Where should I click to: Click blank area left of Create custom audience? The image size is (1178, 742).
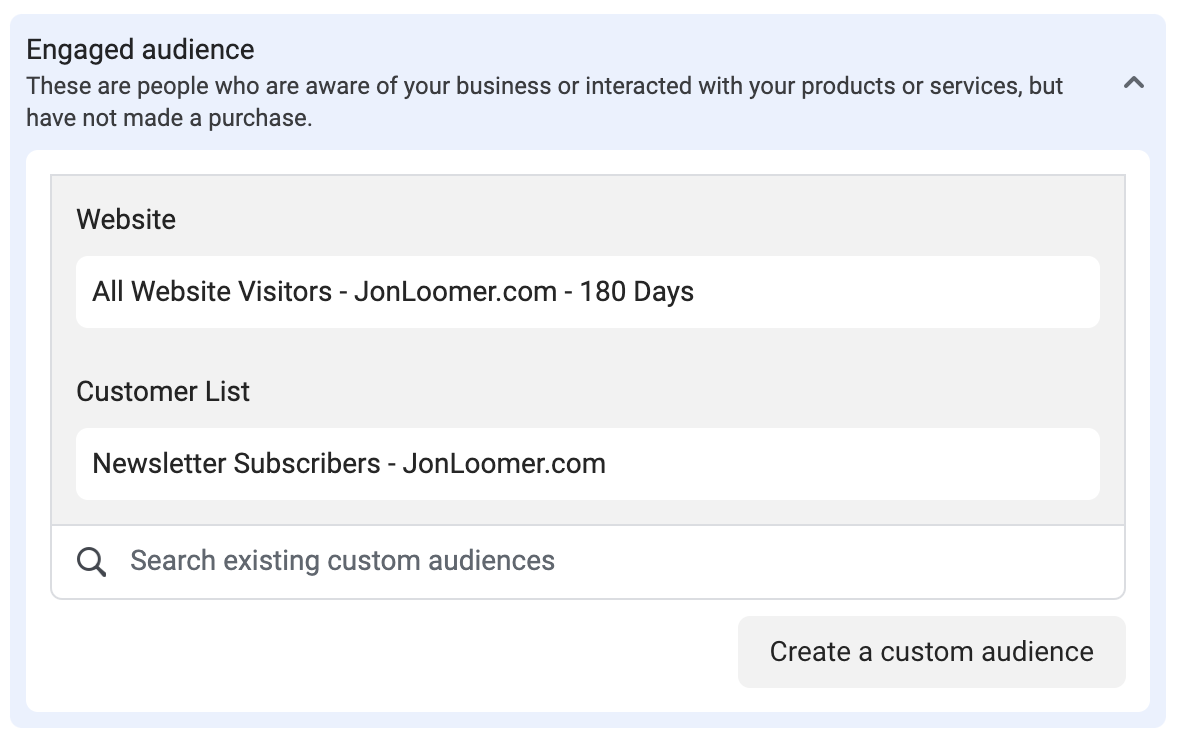click(x=391, y=652)
